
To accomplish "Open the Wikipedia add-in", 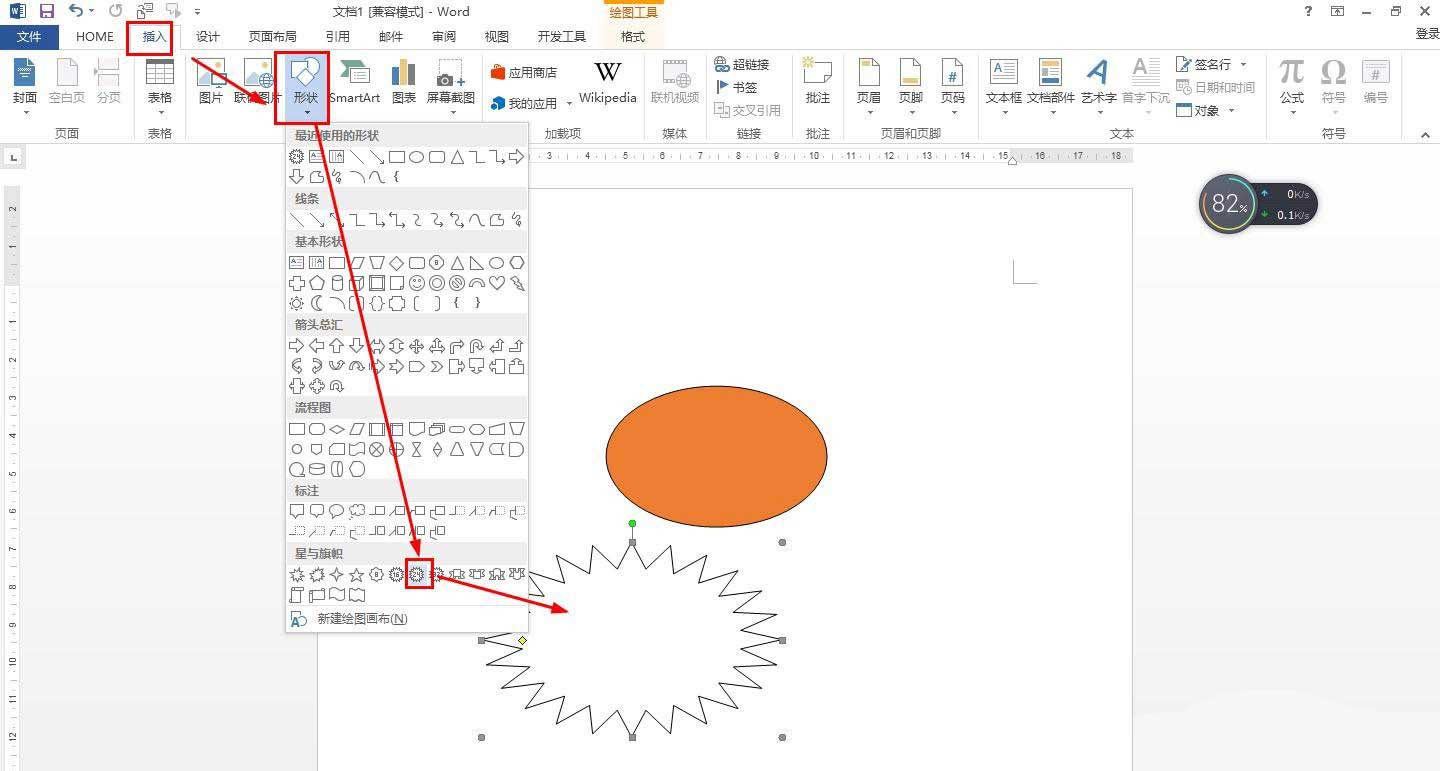I will pyautogui.click(x=607, y=82).
